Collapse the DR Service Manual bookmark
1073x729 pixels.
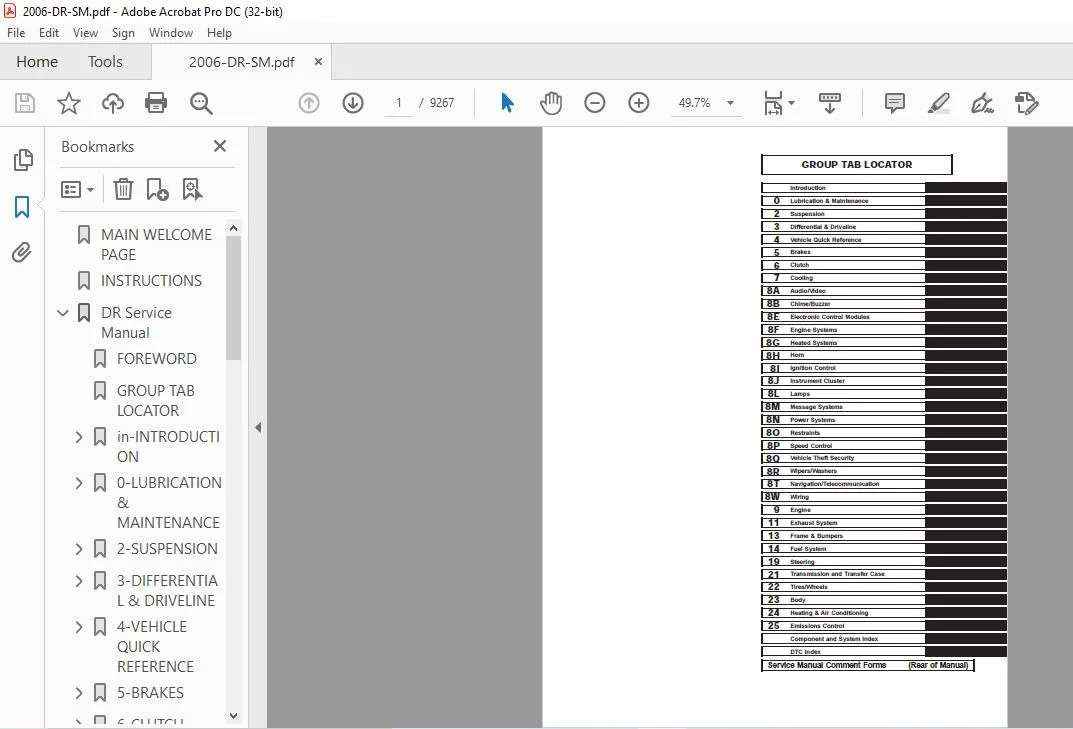[x=63, y=313]
